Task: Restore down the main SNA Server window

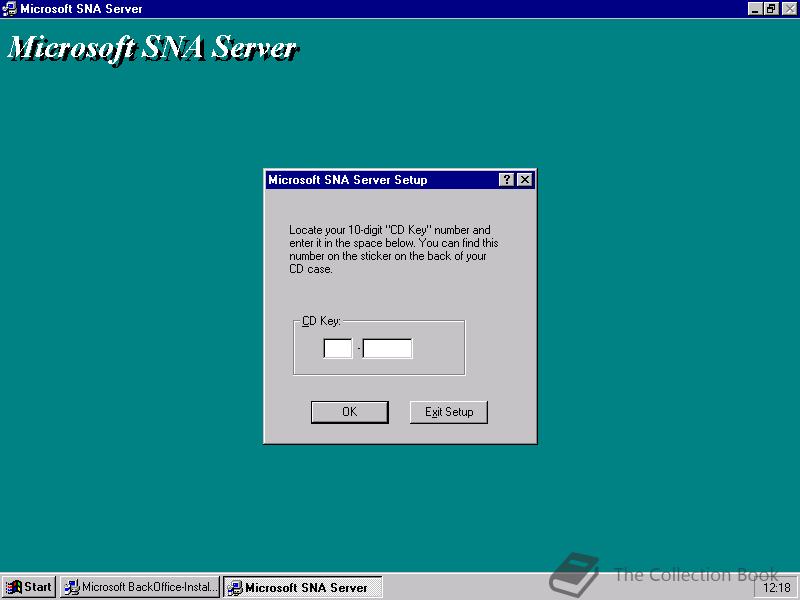Action: coord(771,9)
